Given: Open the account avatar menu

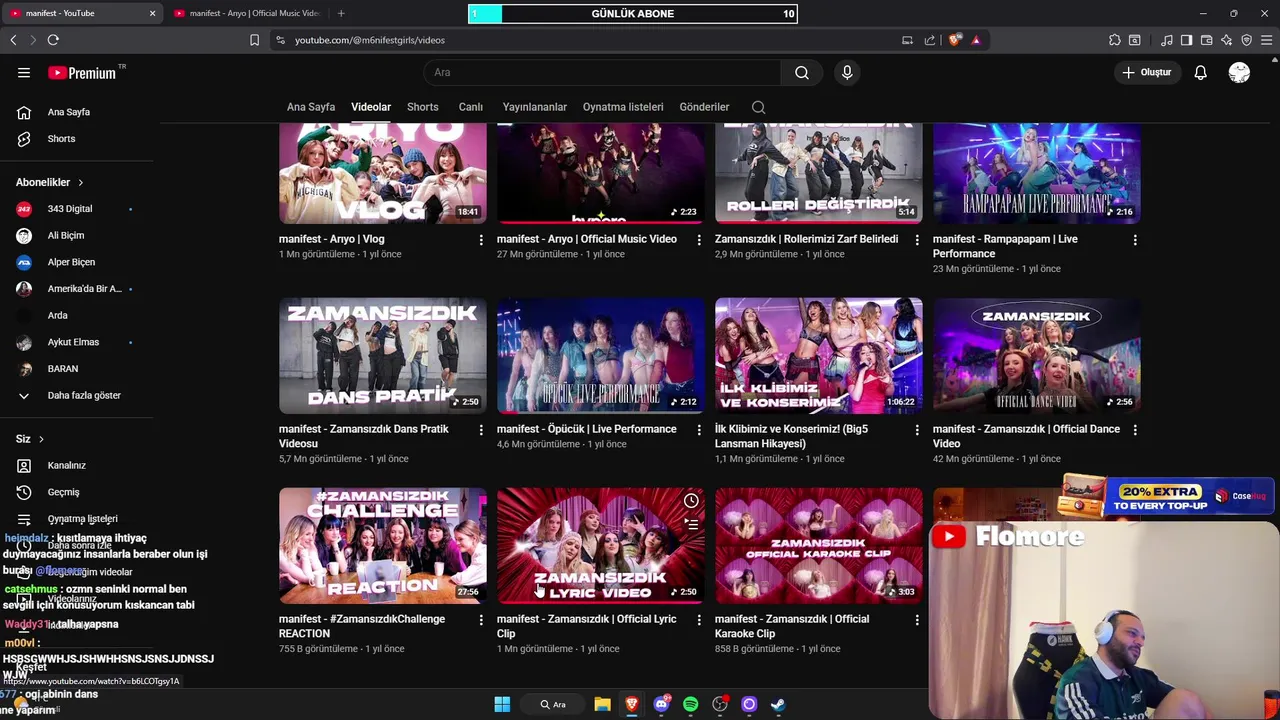Looking at the screenshot, I should pyautogui.click(x=1239, y=72).
